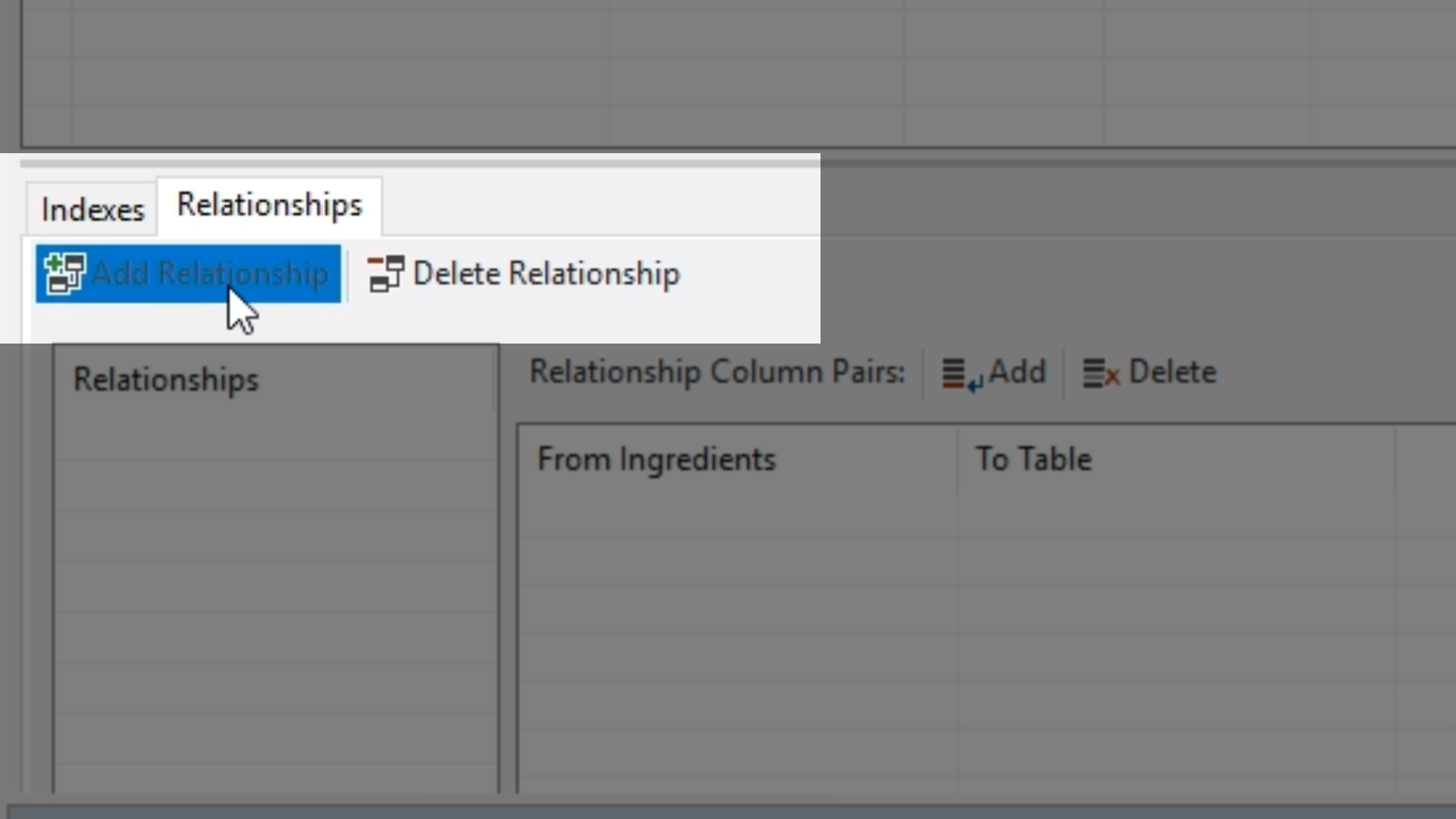1456x819 pixels.
Task: Switch to the Indexes tab
Action: tap(92, 209)
